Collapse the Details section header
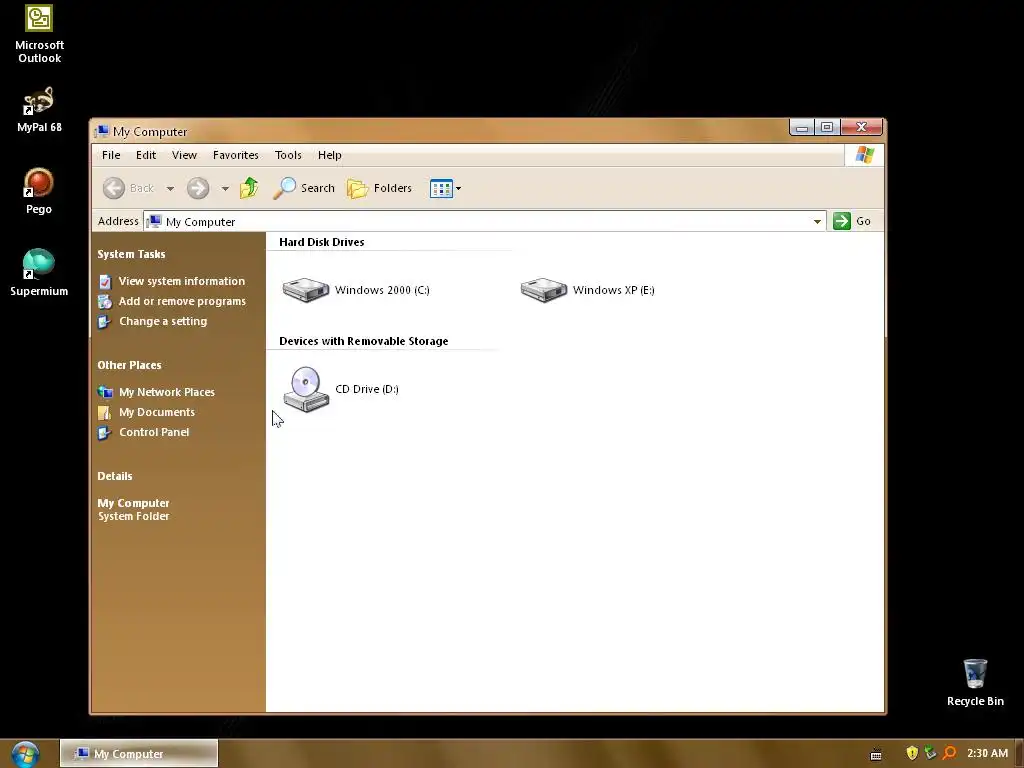Image resolution: width=1024 pixels, height=768 pixels. tap(115, 476)
